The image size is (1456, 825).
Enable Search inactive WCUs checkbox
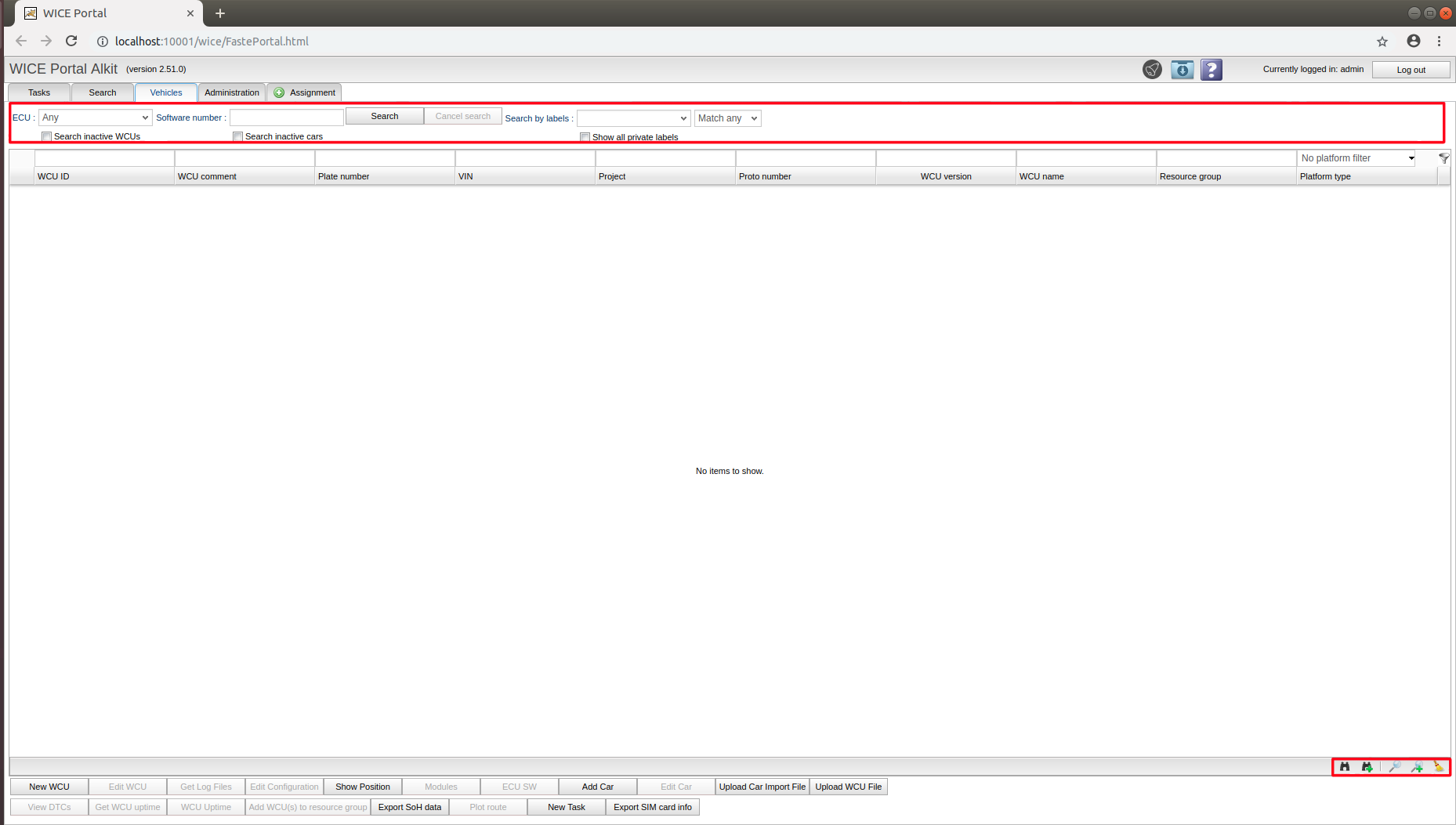click(47, 136)
